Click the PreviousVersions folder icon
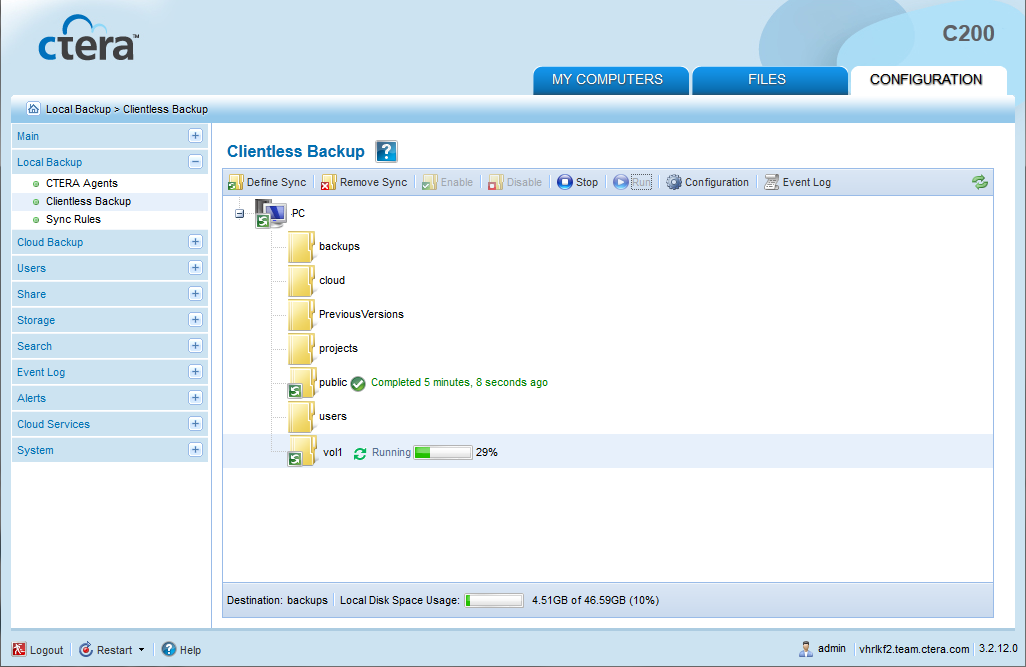 301,315
